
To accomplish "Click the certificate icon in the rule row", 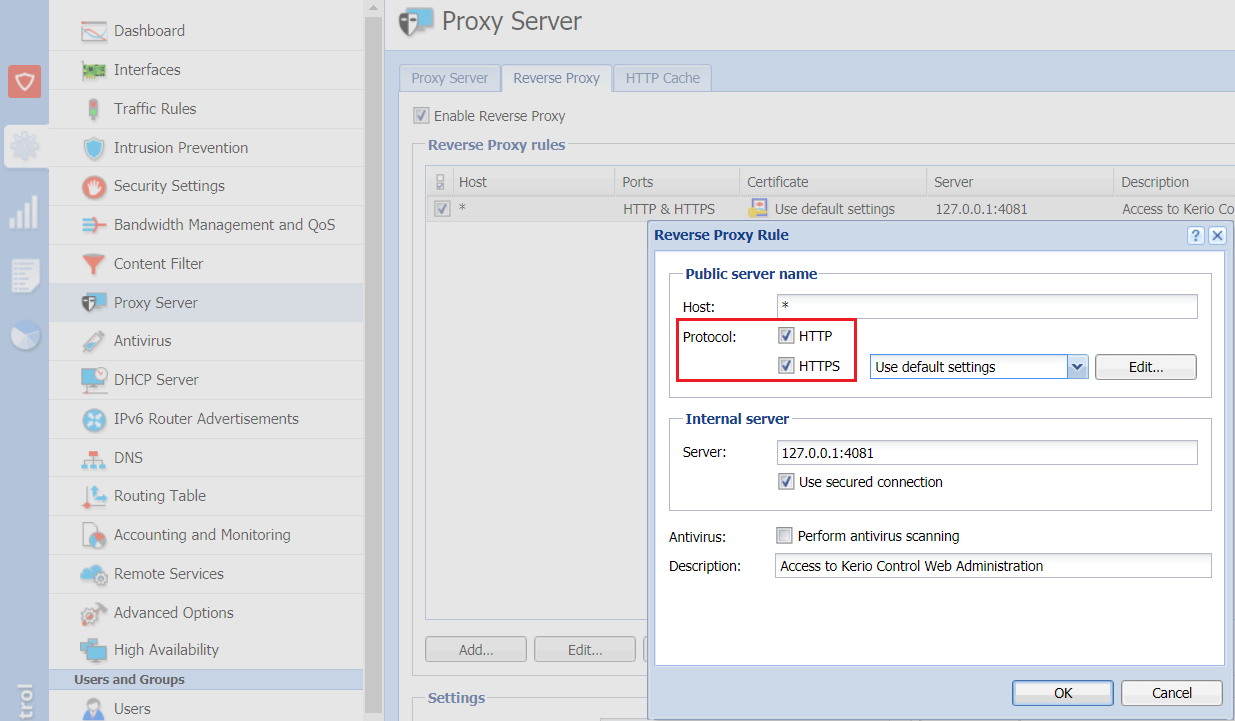I will [x=757, y=208].
